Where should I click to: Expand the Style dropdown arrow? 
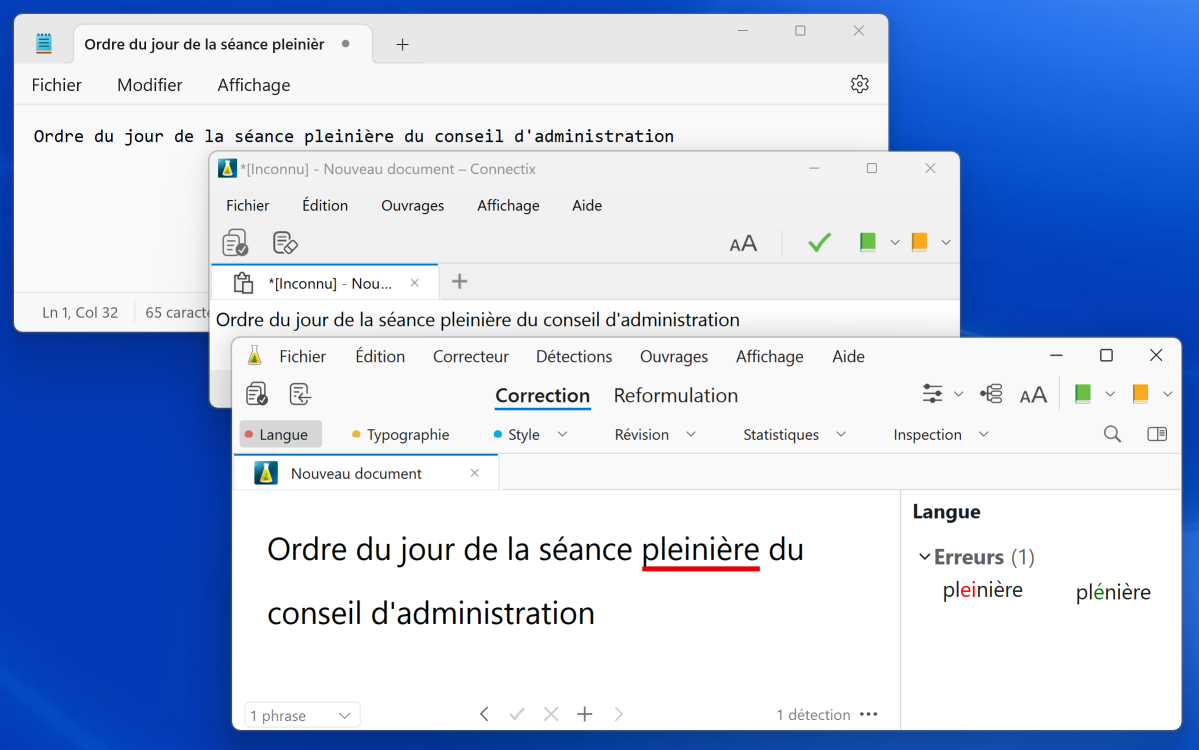click(x=562, y=434)
